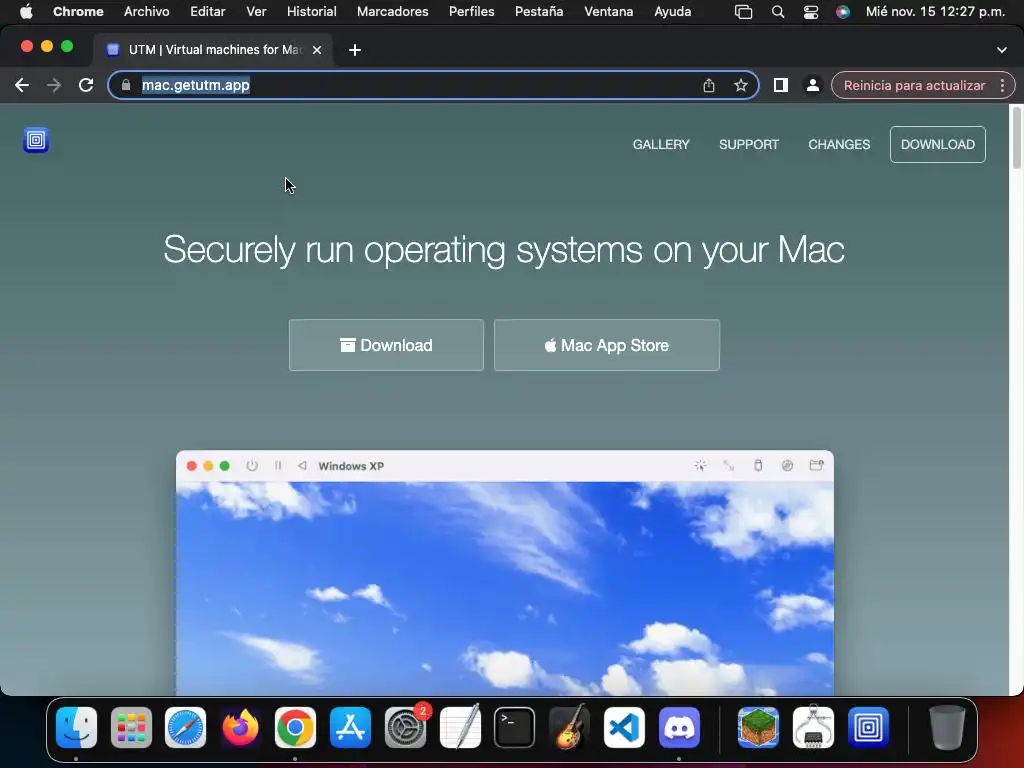This screenshot has width=1024, height=768.
Task: Open the Pestaña menu
Action: click(539, 11)
